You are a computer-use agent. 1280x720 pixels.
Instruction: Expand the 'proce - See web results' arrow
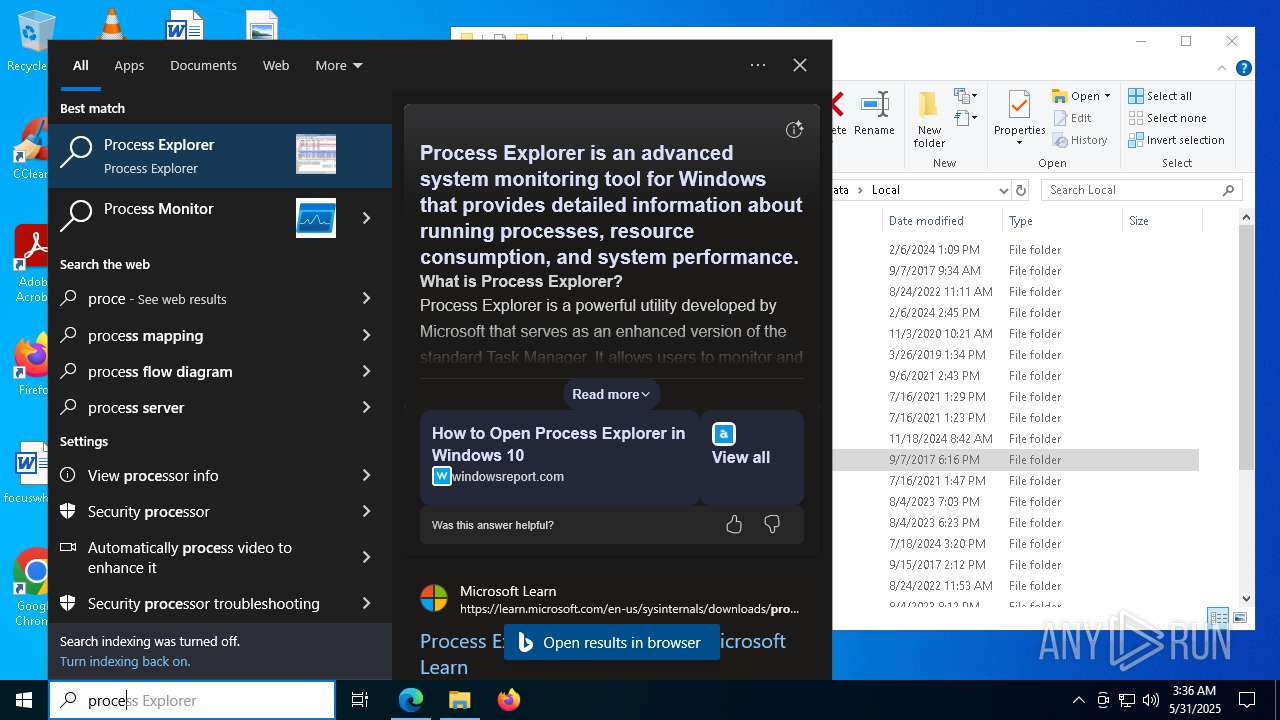(366, 298)
